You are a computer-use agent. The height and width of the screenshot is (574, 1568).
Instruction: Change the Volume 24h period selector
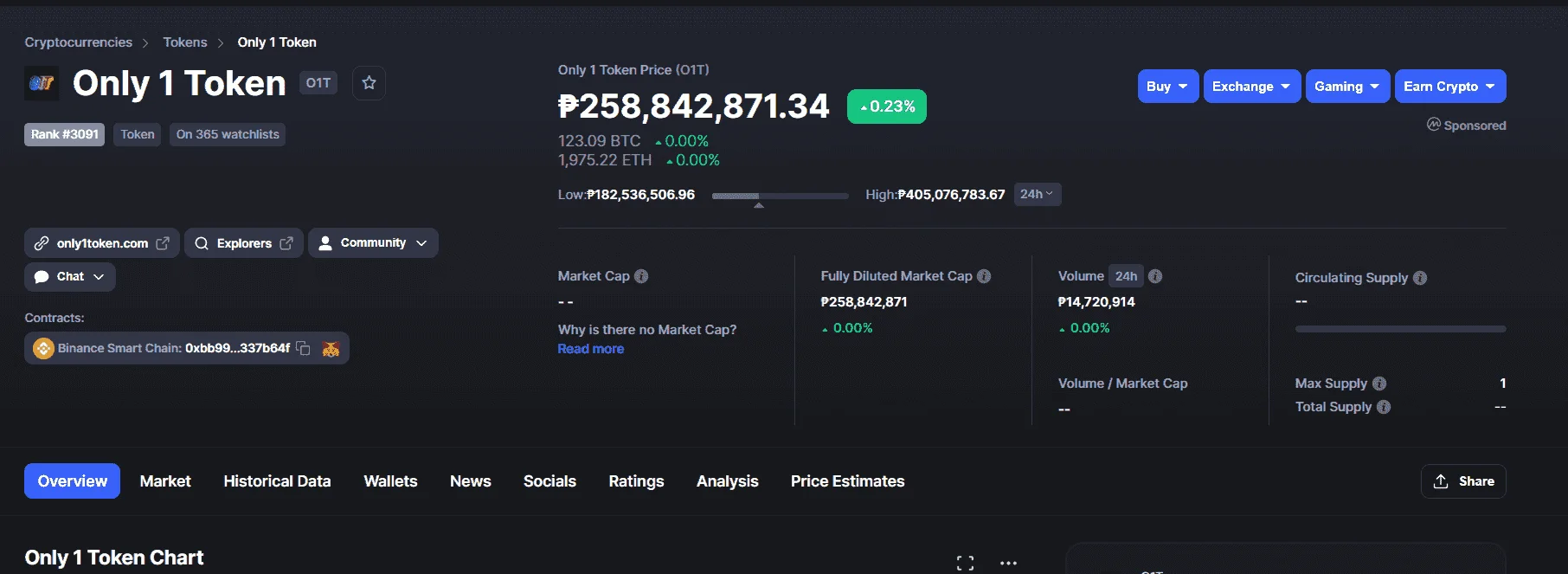(1127, 276)
